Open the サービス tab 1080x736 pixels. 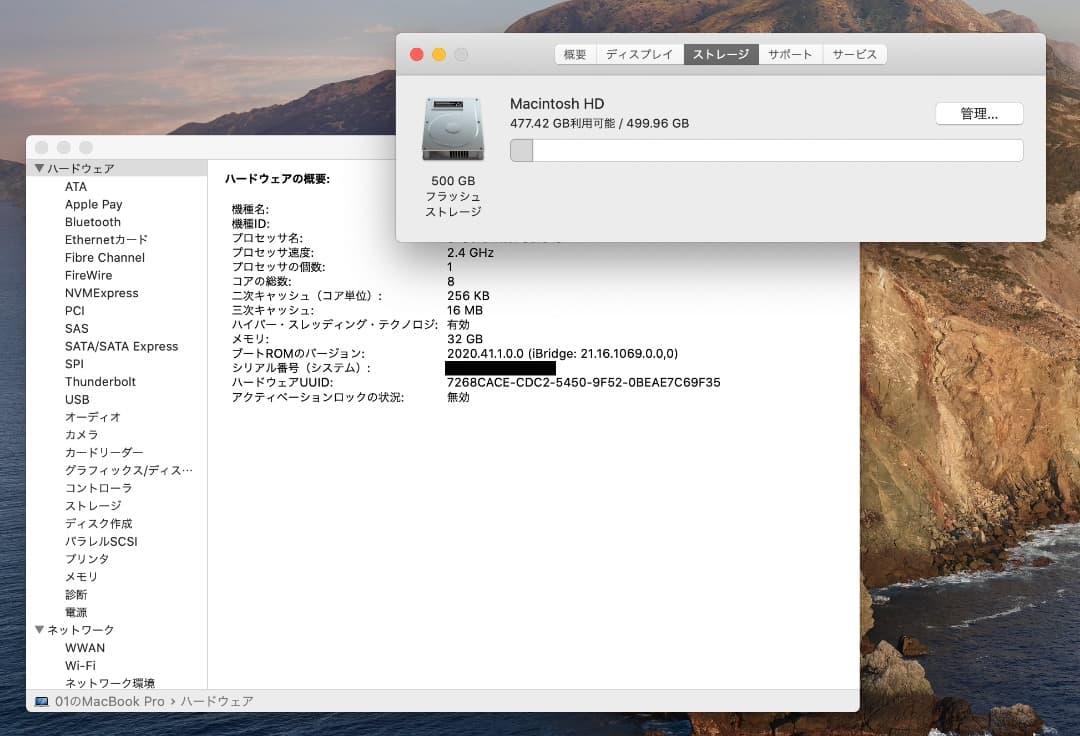pos(855,54)
